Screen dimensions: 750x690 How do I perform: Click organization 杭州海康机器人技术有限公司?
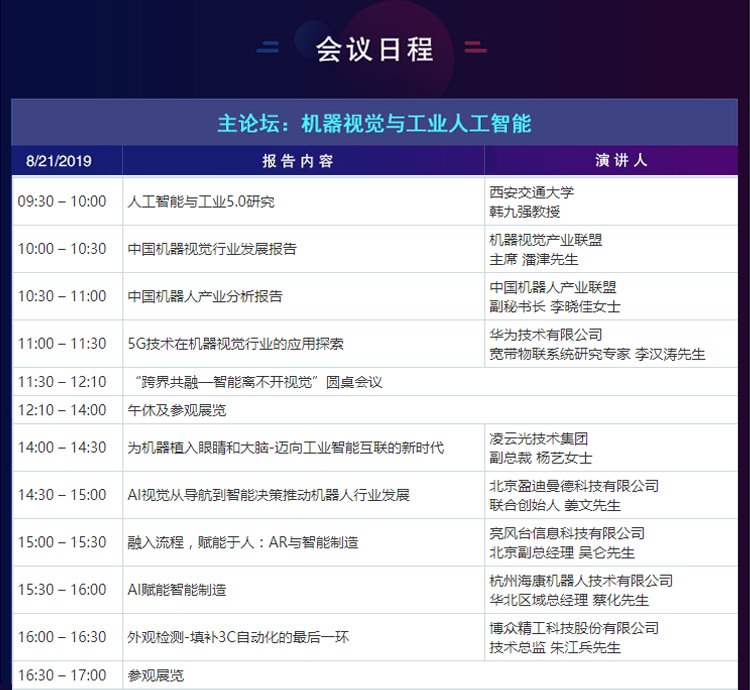[x=581, y=580]
